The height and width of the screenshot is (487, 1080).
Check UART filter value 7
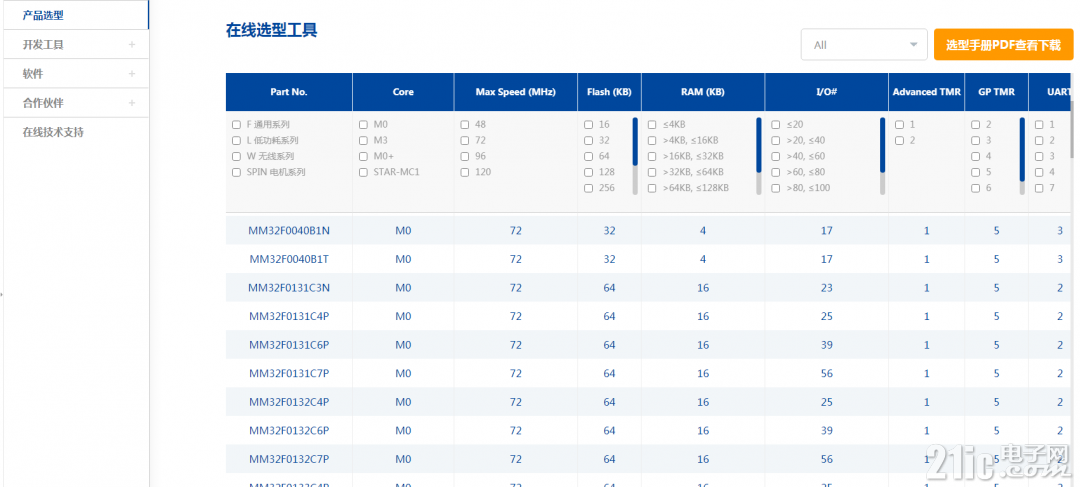[x=1039, y=188]
